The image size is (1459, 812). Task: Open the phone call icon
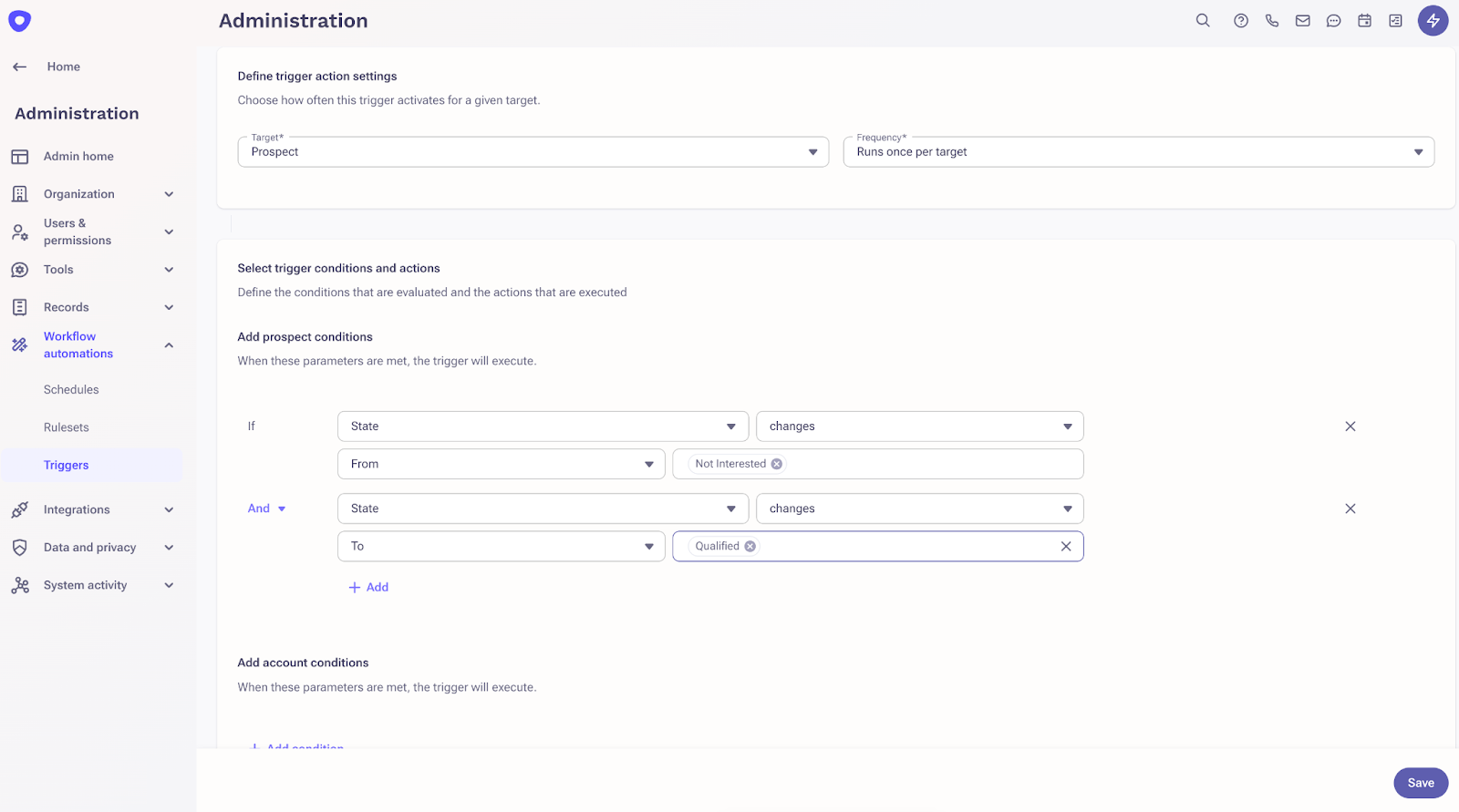pos(1272,20)
